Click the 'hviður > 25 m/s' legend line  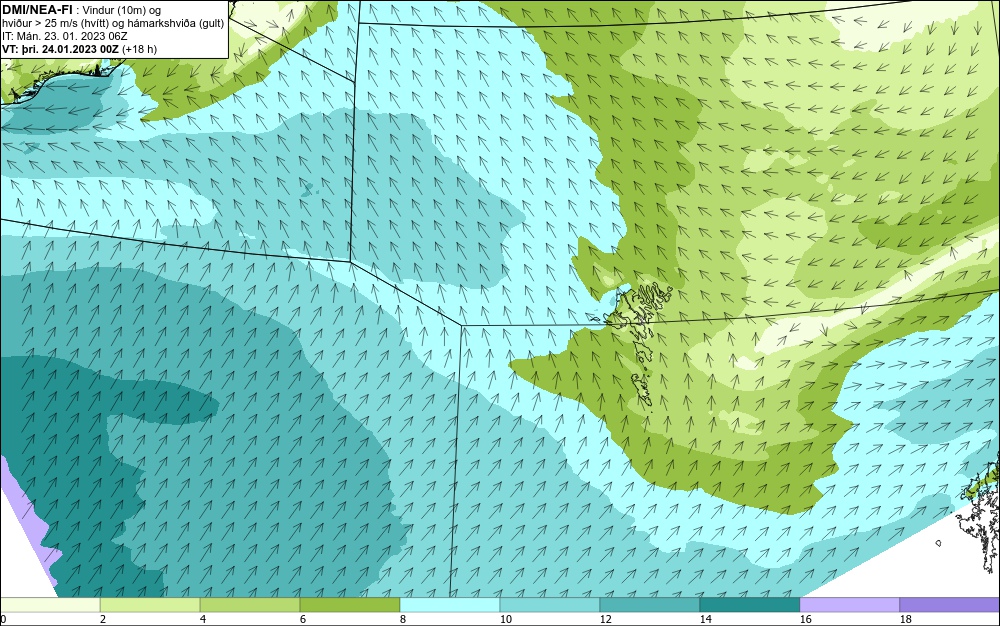(113, 23)
